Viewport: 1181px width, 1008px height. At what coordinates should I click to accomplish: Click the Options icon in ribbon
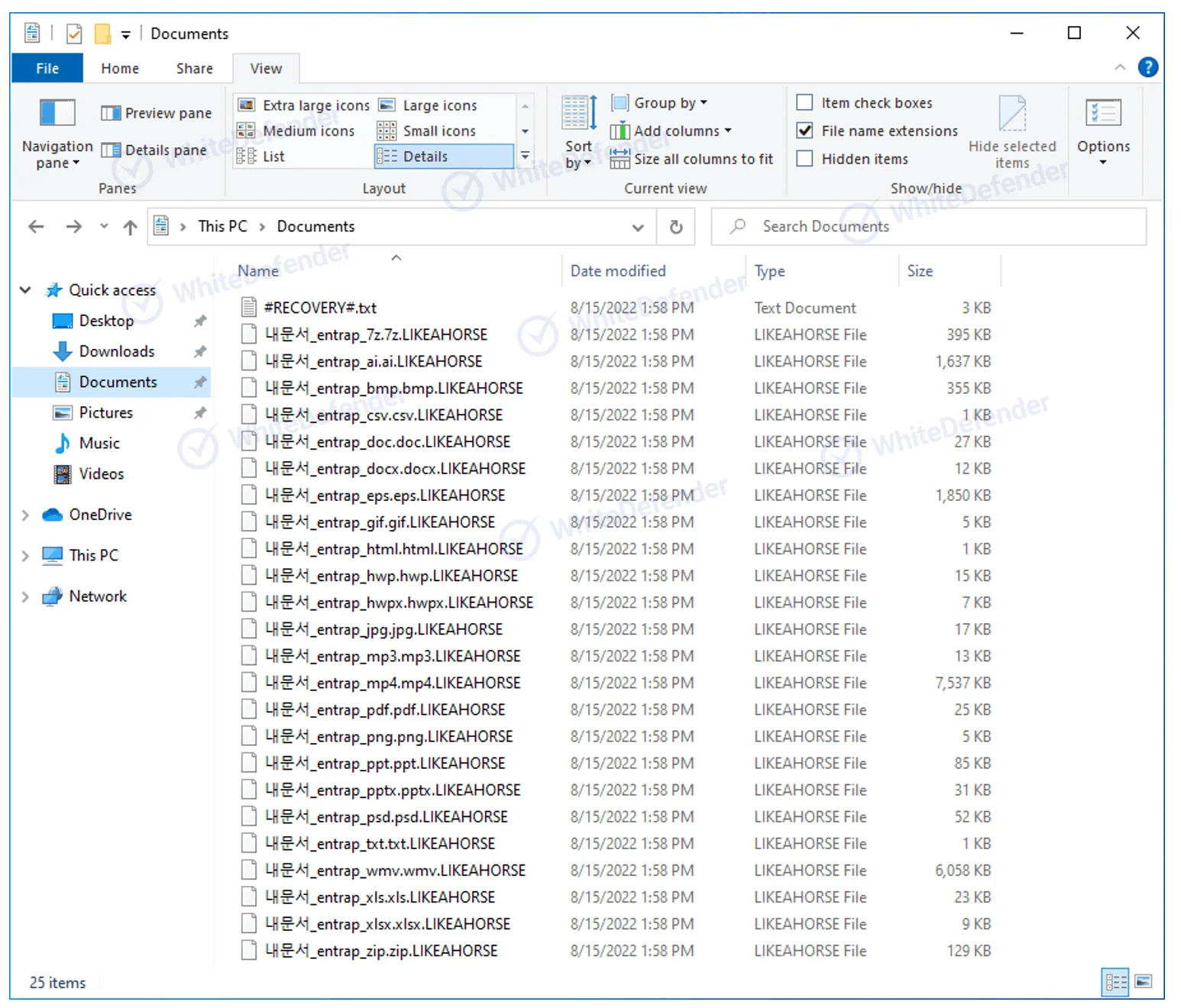click(1103, 115)
